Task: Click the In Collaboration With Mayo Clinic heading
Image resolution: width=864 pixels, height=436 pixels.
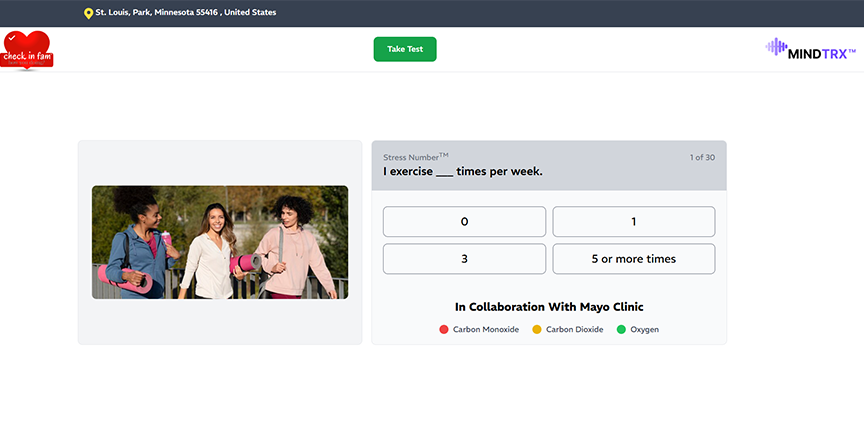Action: point(549,307)
